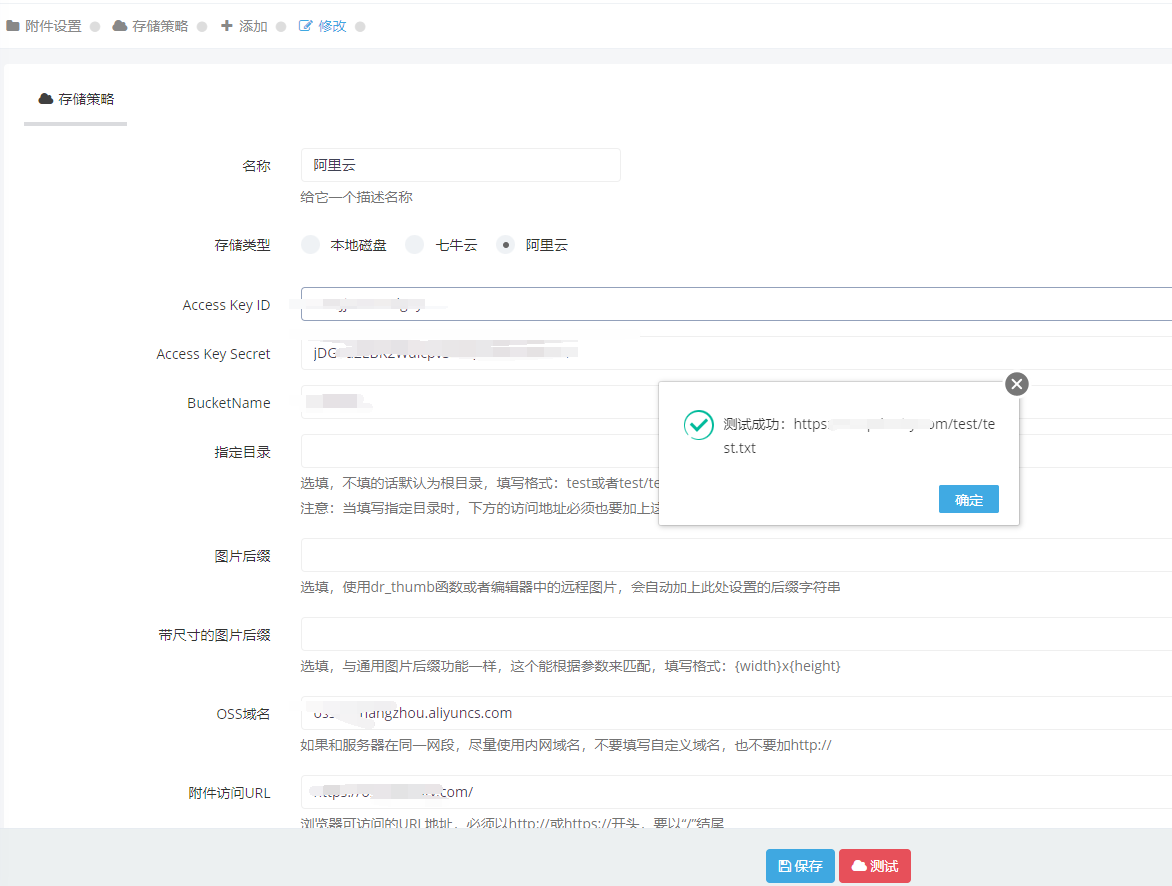1172x886 pixels.
Task: Save settings with 保存 button
Action: (800, 866)
